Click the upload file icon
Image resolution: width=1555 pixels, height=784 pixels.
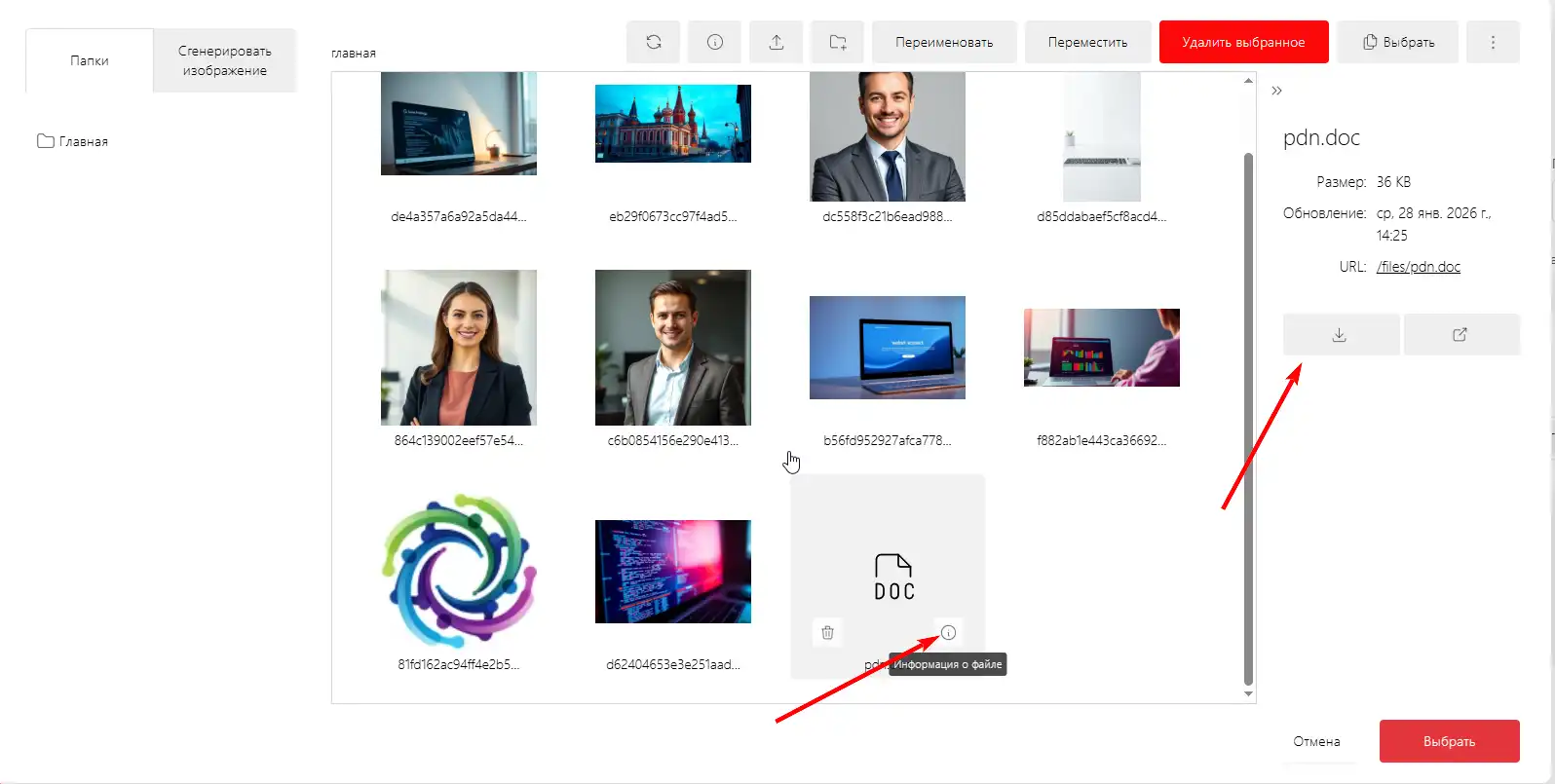(x=776, y=42)
